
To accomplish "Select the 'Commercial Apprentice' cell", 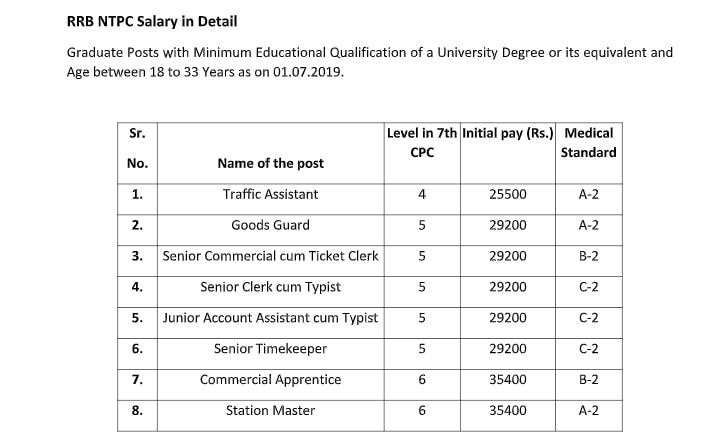I will (x=270, y=380).
